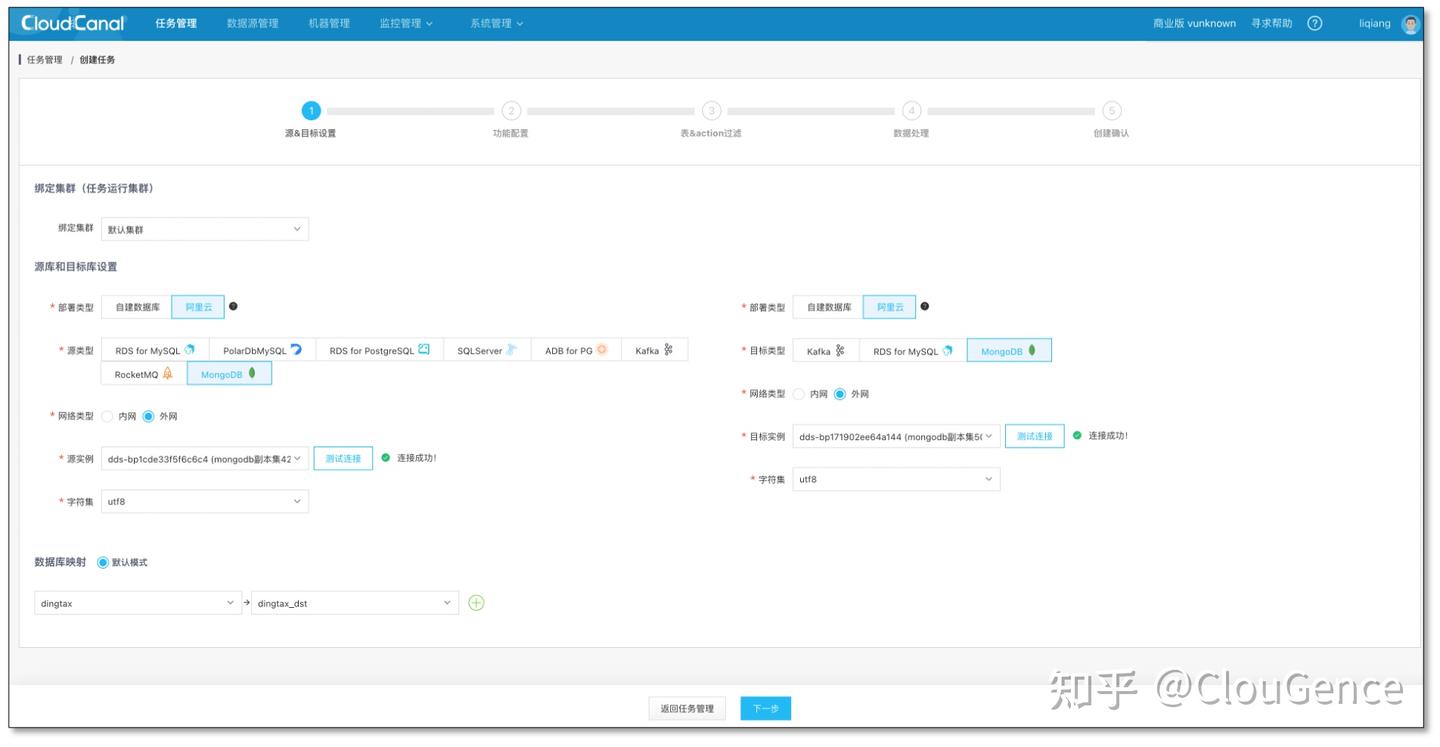Open the 默认集群 cluster dropdown
1440x747 pixels.
205,229
